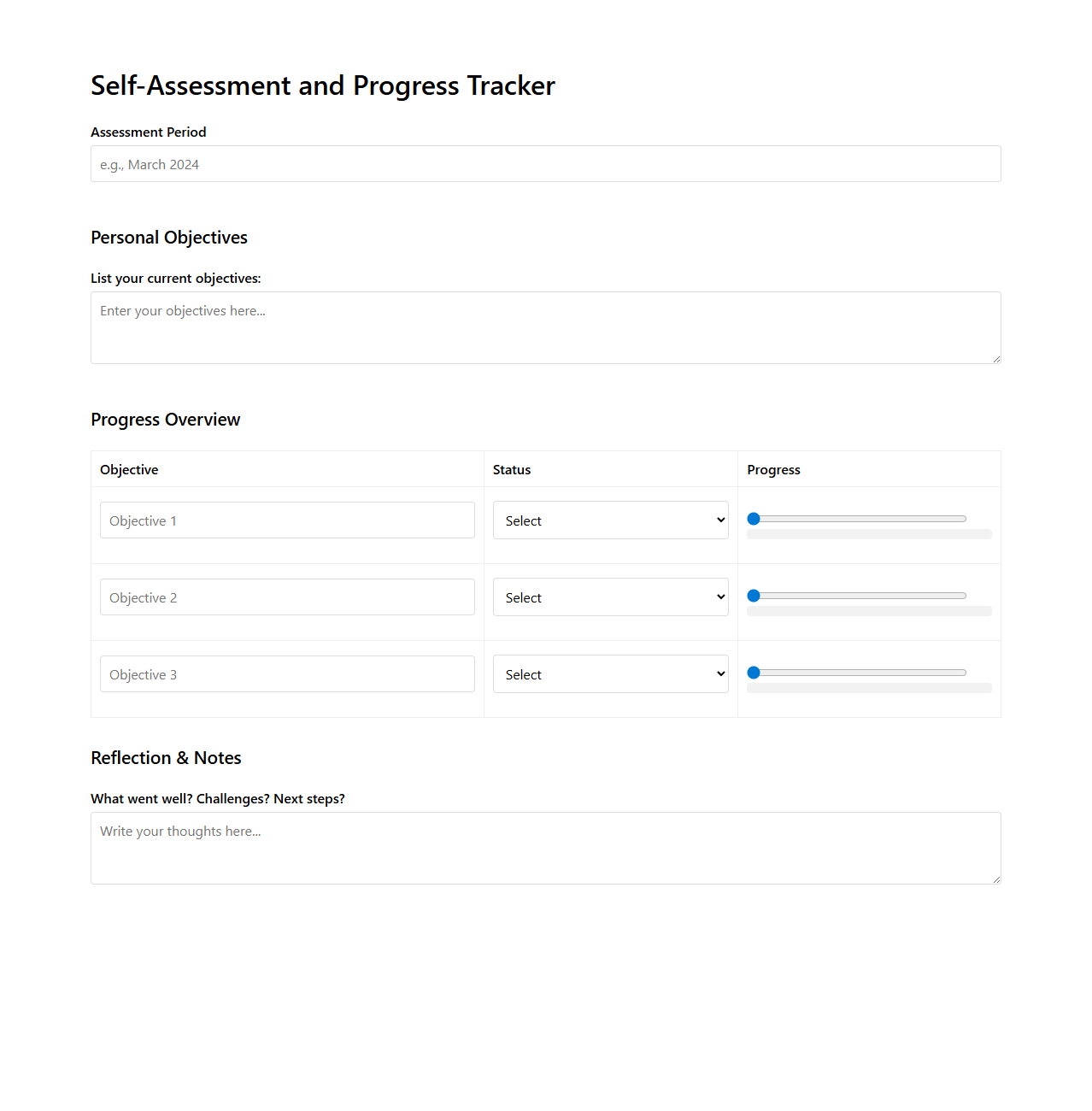Click the Assessment Period input field
The width and height of the screenshot is (1092, 1111).
(545, 163)
